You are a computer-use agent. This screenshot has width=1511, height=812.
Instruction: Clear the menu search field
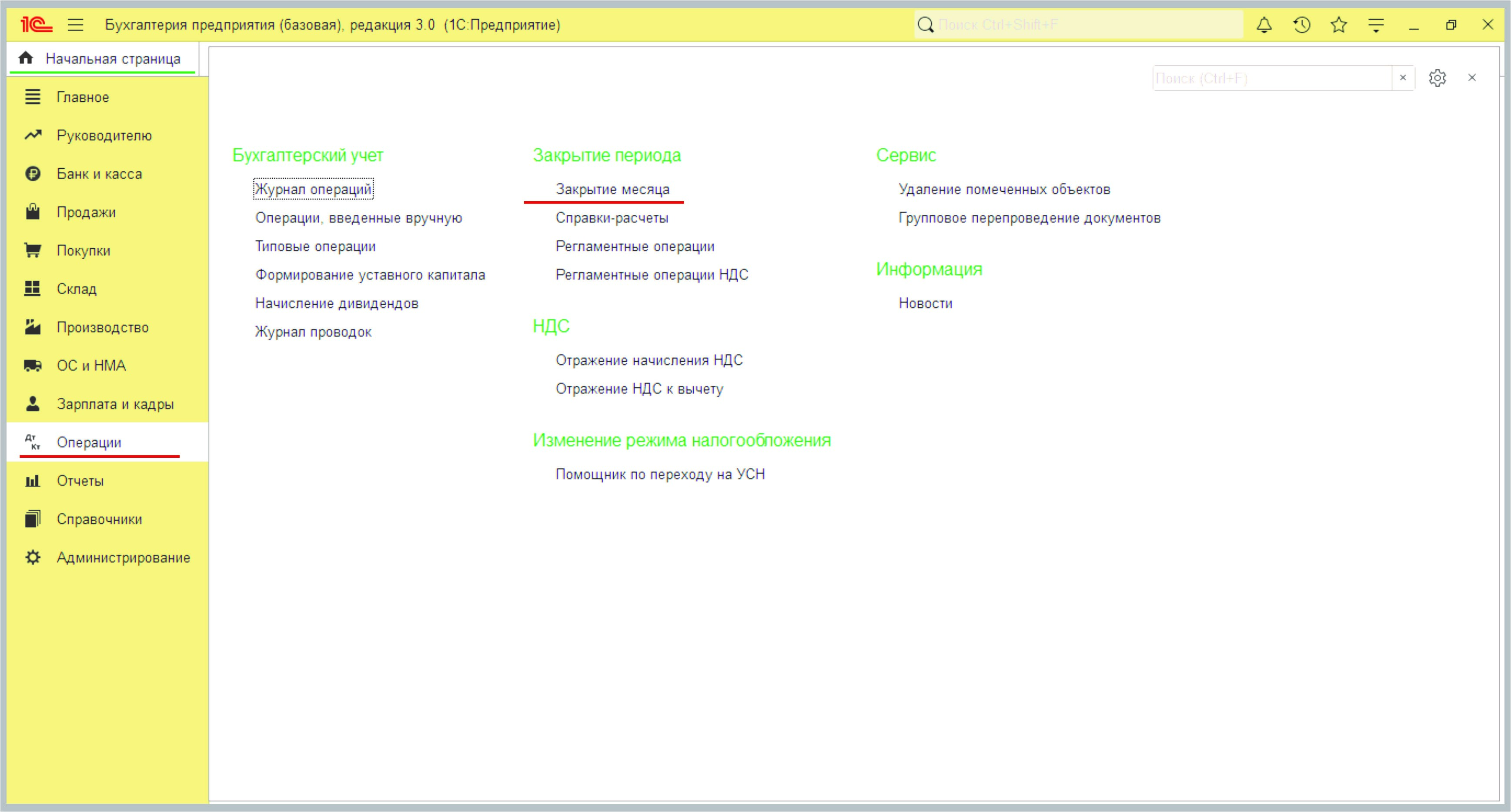[1403, 78]
